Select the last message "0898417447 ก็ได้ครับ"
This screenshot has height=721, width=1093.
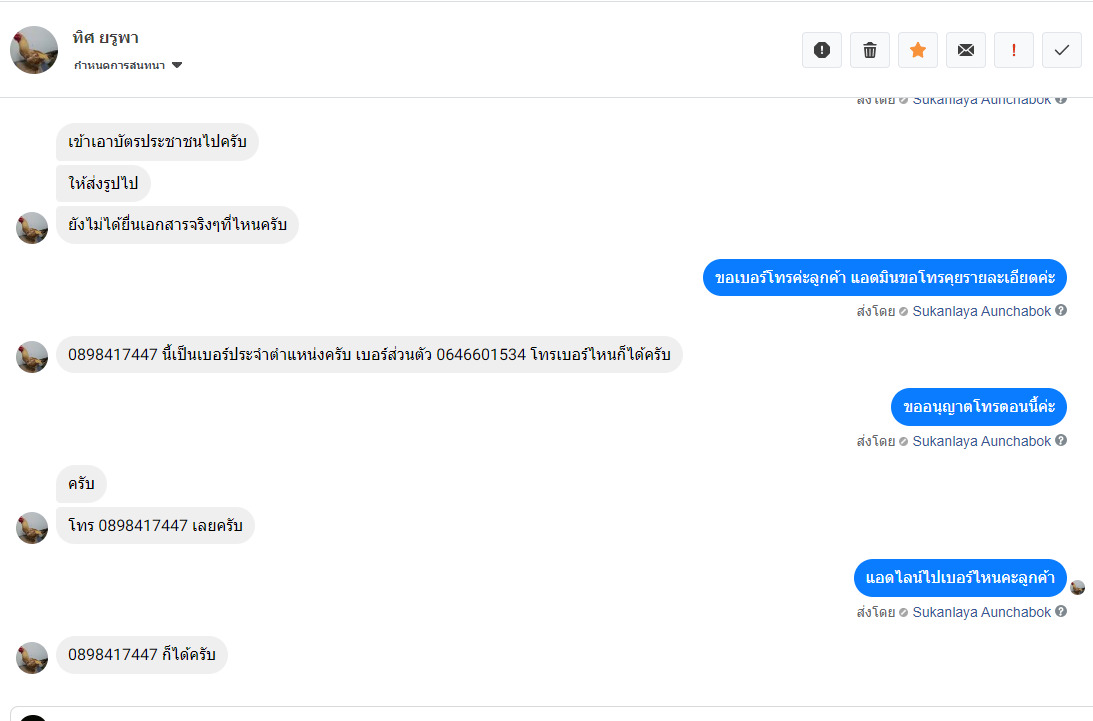tap(142, 655)
